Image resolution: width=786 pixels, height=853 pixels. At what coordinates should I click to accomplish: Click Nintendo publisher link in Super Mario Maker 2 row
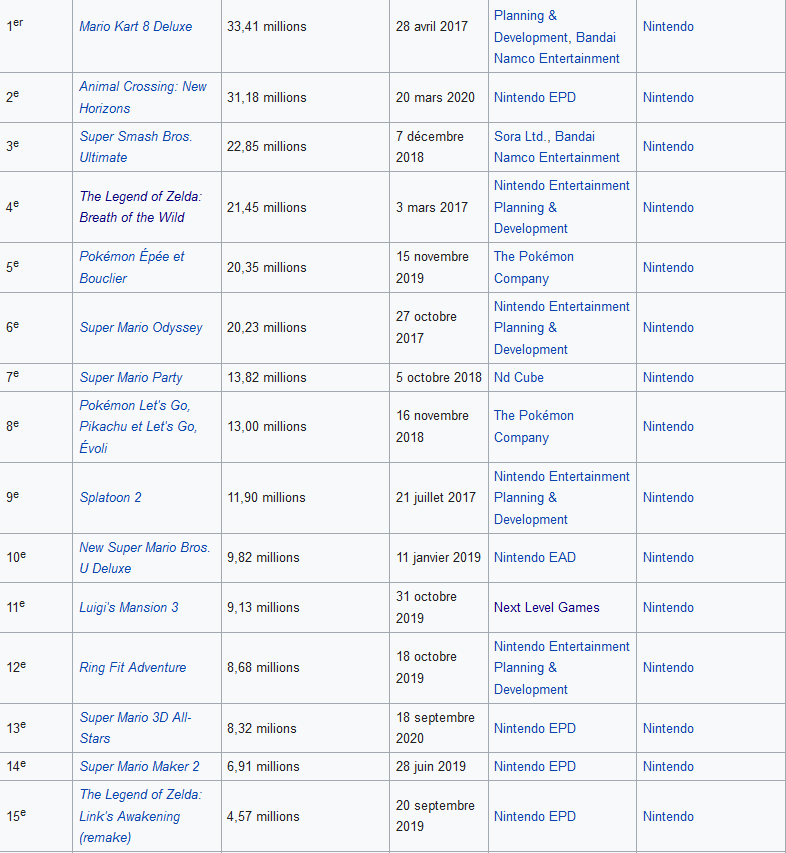click(x=668, y=767)
